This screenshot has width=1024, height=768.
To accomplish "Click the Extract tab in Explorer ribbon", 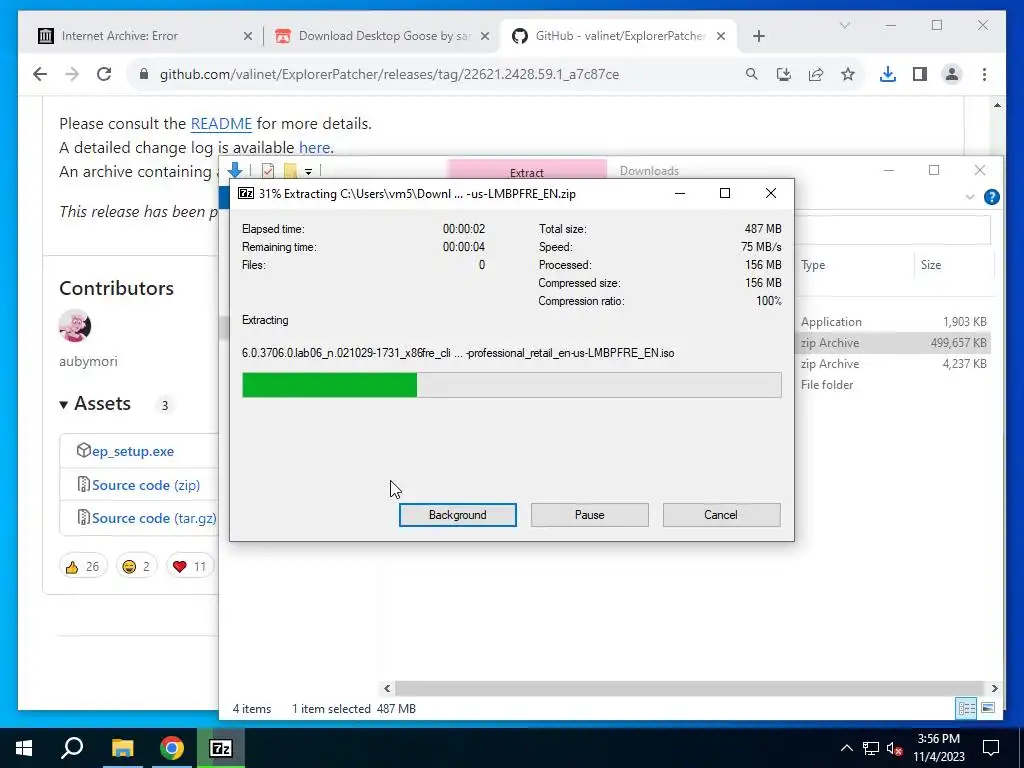I will 526,170.
